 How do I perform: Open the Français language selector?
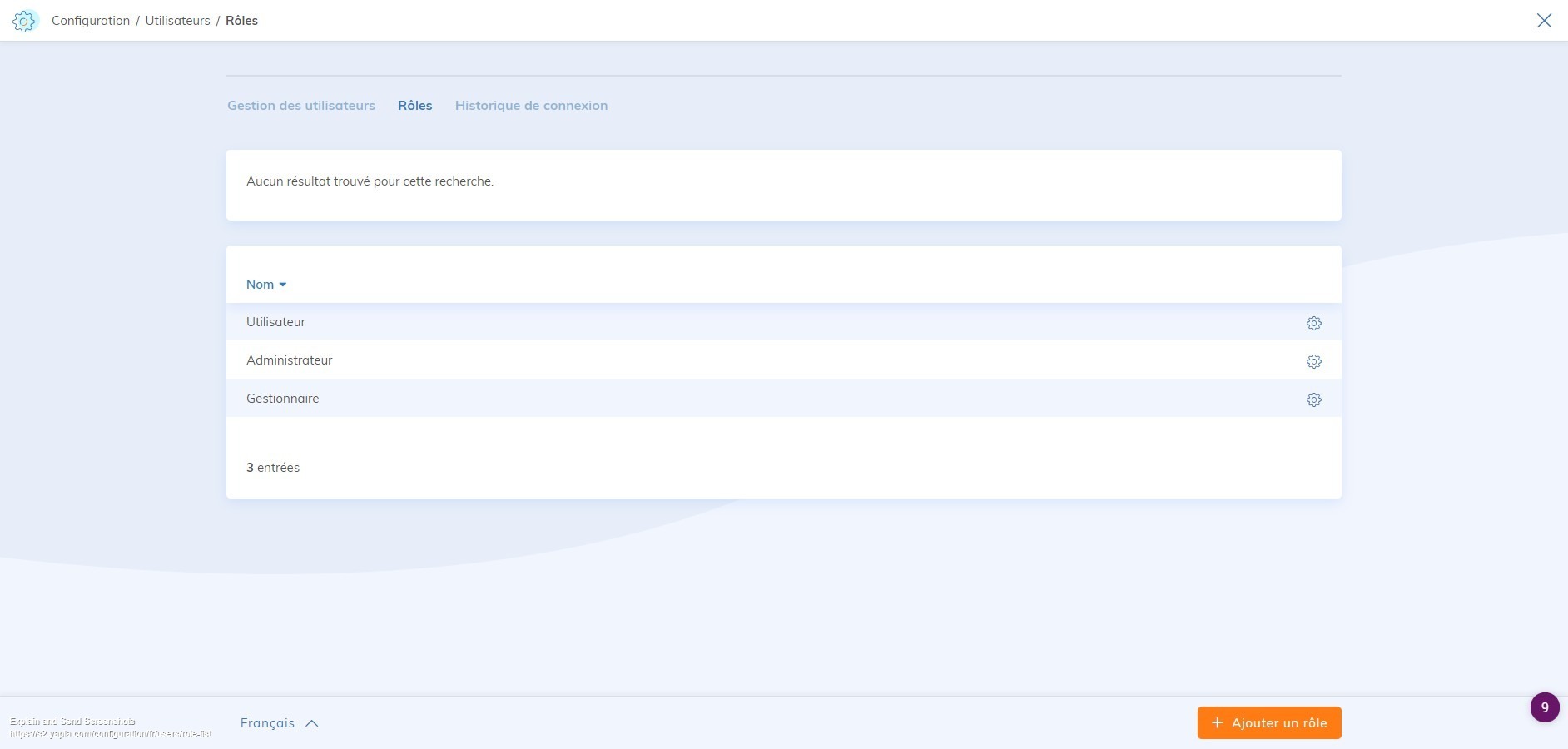coord(267,723)
